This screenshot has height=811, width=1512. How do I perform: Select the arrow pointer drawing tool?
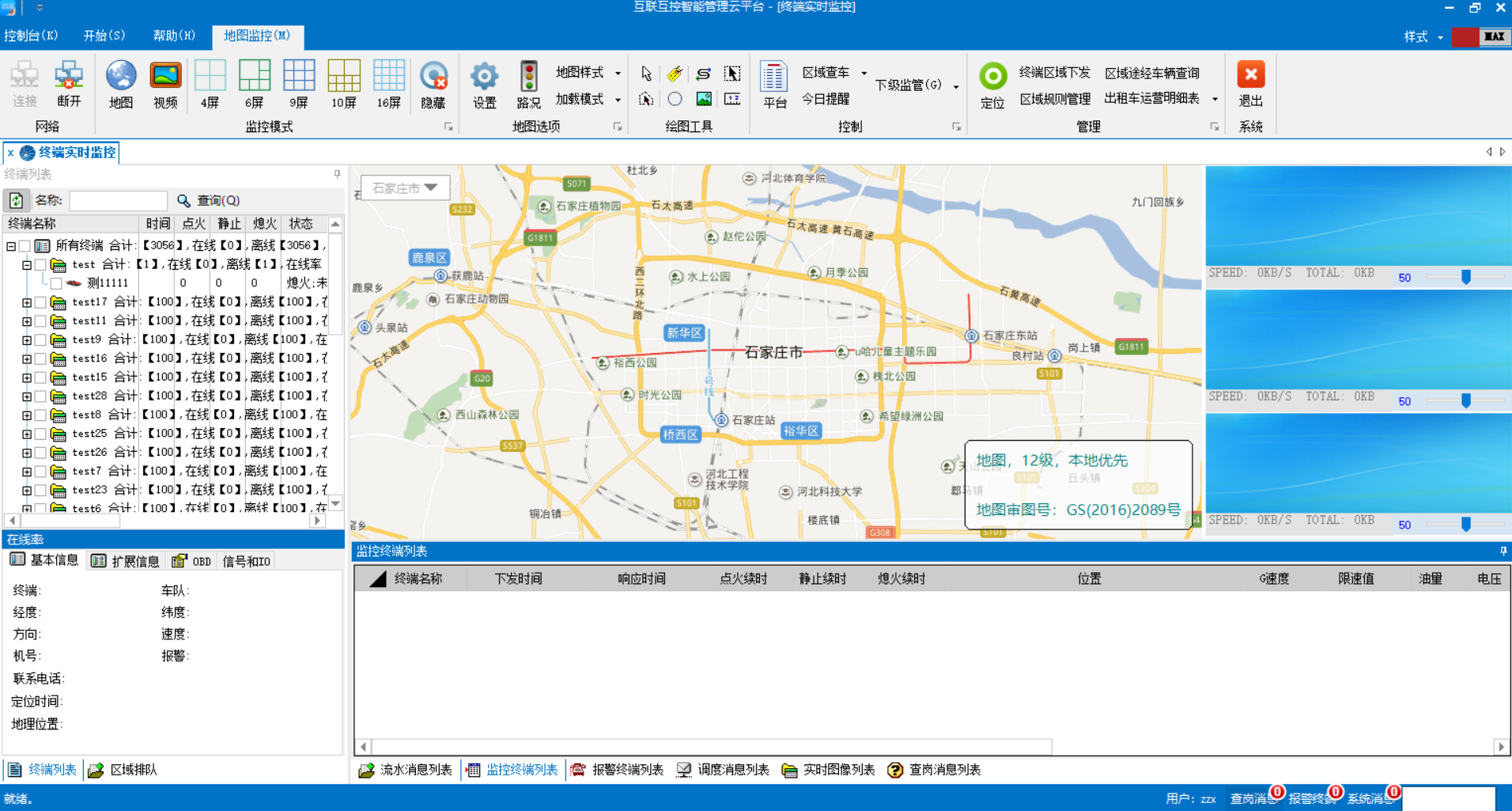[x=646, y=74]
